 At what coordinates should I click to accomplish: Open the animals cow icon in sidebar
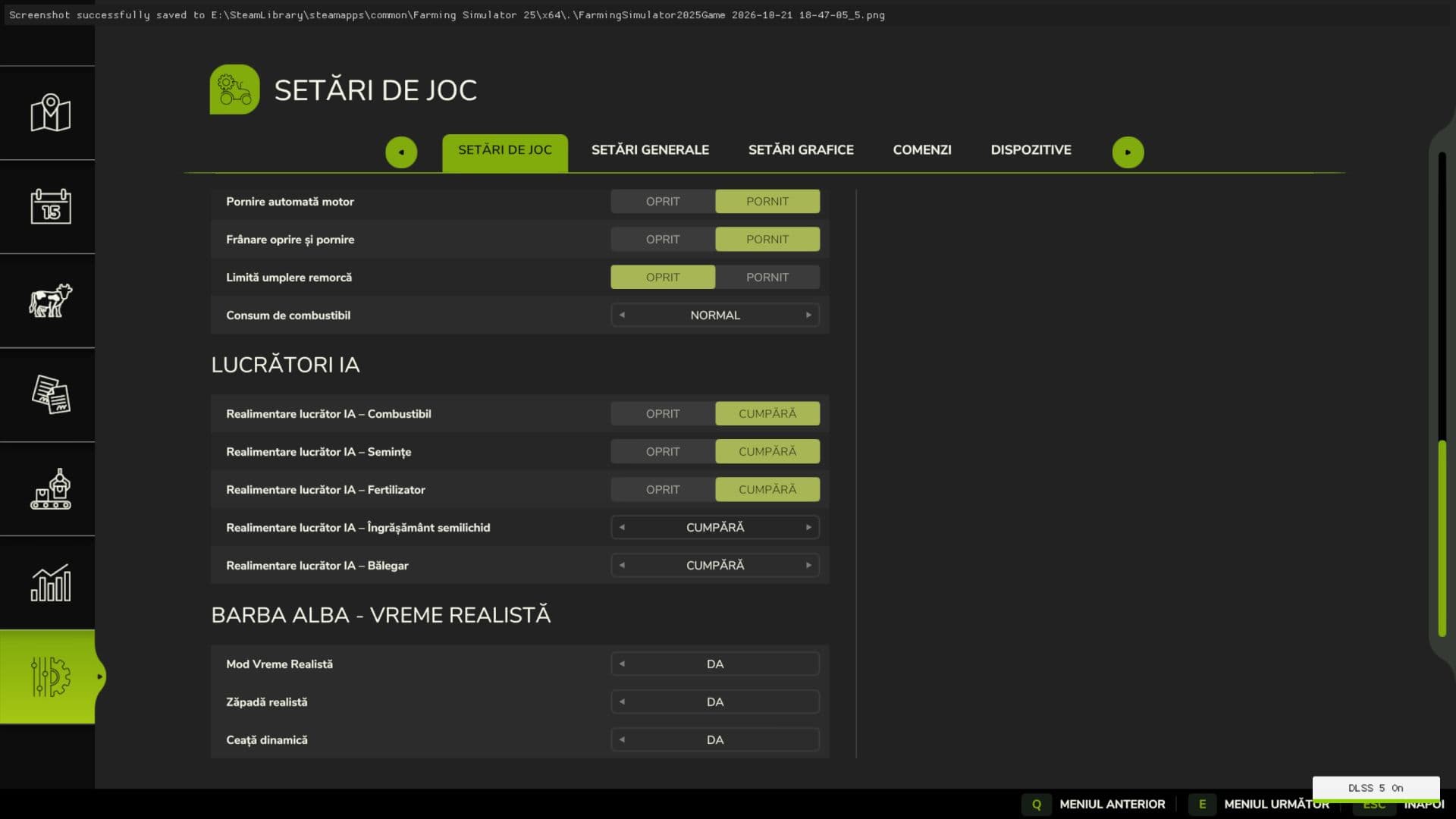pyautogui.click(x=50, y=300)
